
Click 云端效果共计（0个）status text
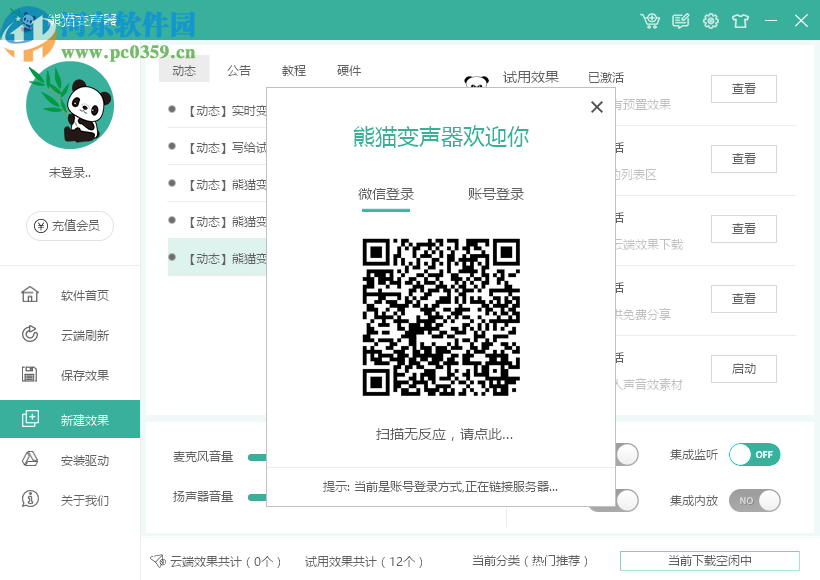click(225, 562)
